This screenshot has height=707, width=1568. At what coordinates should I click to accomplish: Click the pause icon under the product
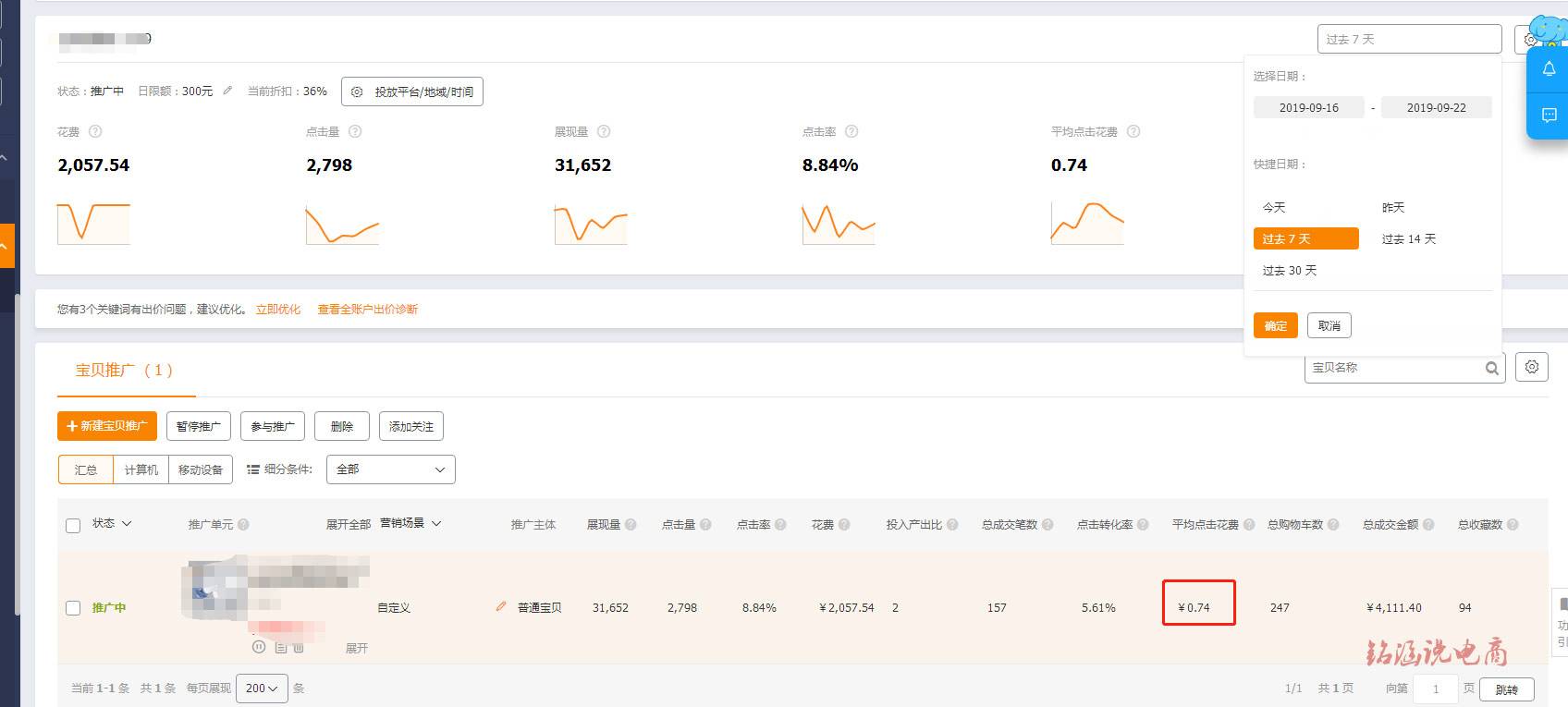259,647
